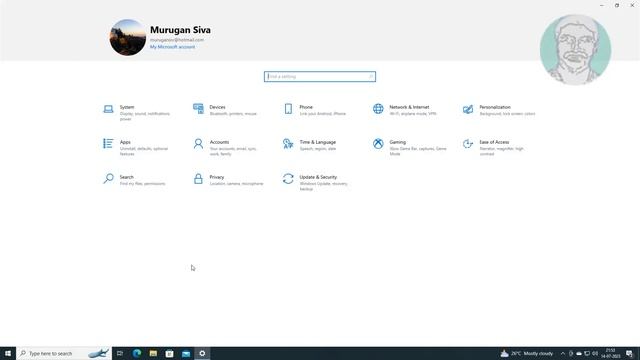Screen dimensions: 640x360
Task: Launch Microsoft Edge from the taskbar
Action: pos(137,353)
